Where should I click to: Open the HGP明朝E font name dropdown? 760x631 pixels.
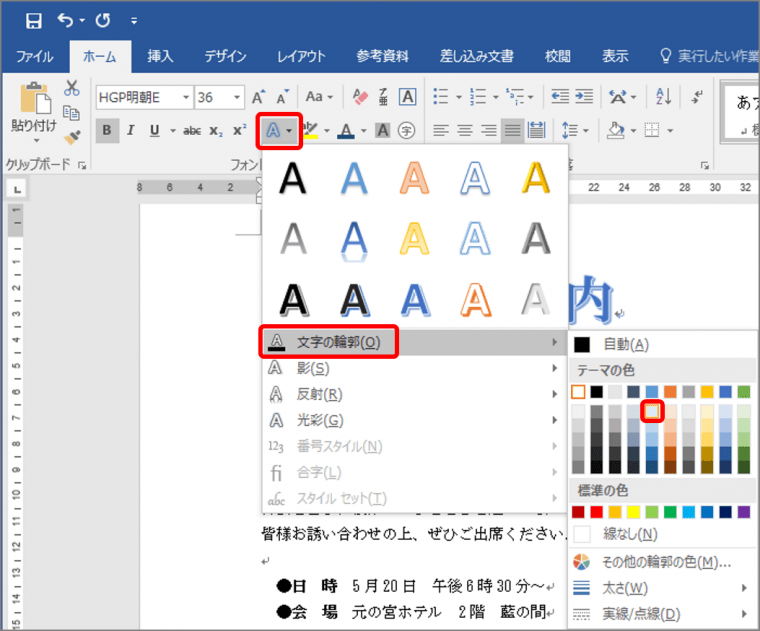(x=186, y=97)
